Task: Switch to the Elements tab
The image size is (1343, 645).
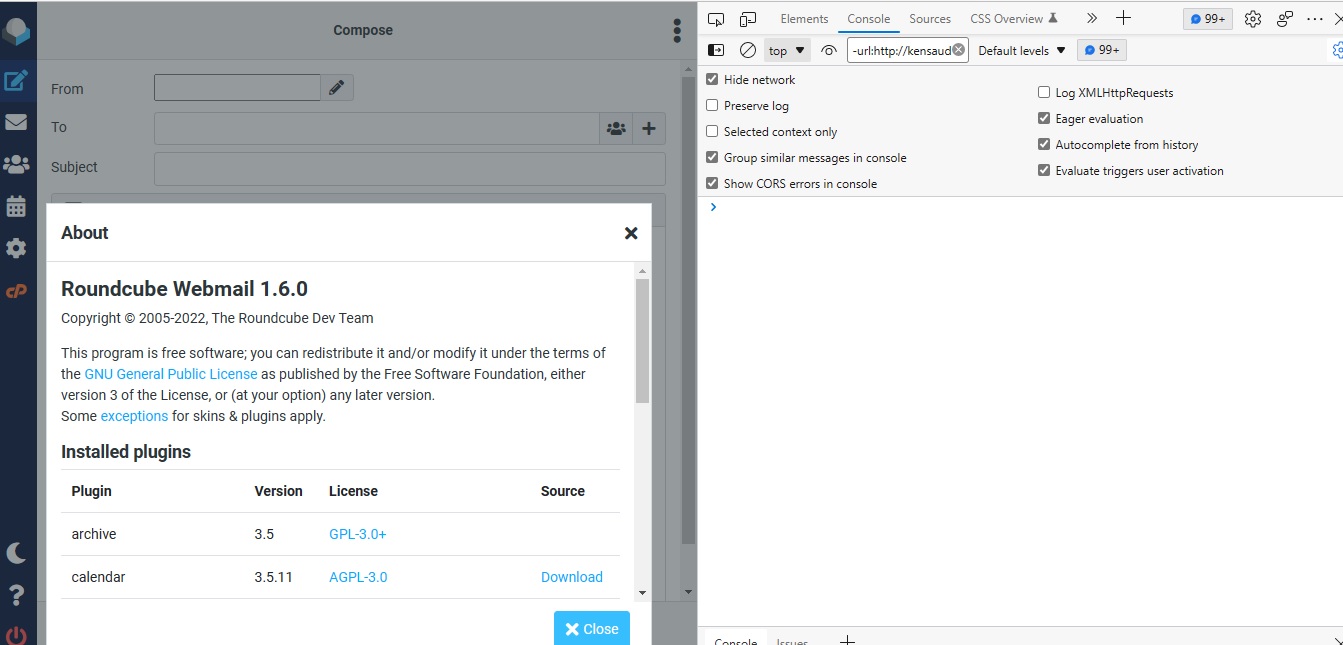Action: tap(803, 18)
